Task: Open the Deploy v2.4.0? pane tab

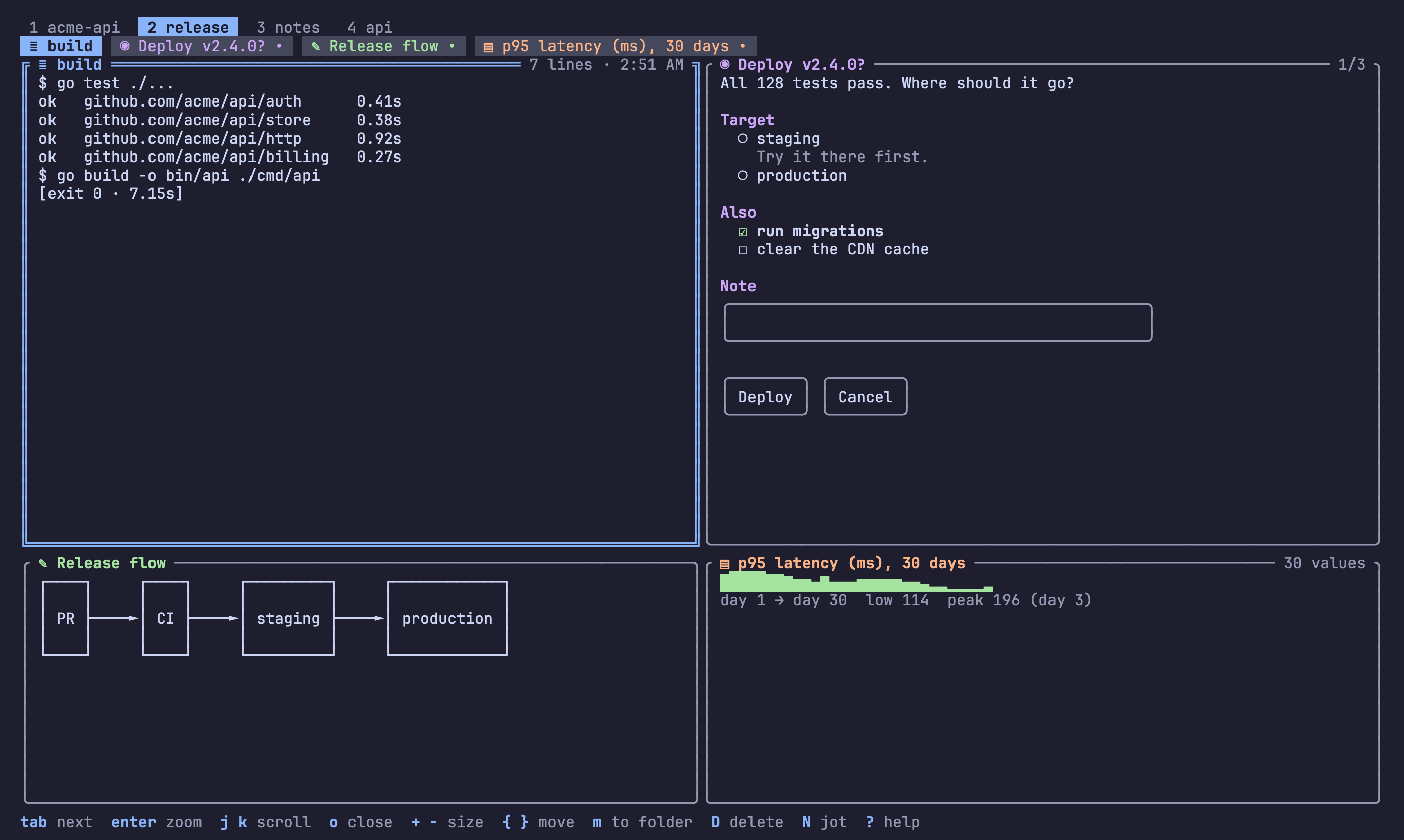Action: pos(202,46)
